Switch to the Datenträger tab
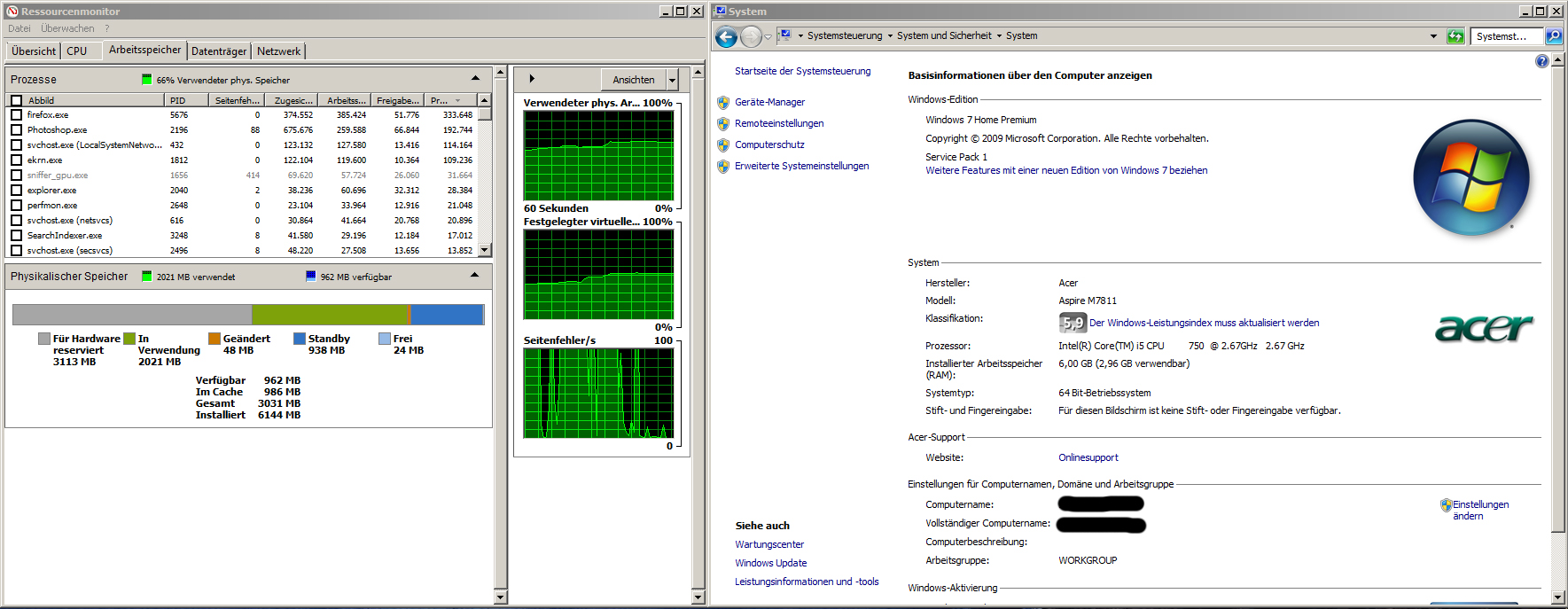This screenshot has width=1568, height=609. 219,51
